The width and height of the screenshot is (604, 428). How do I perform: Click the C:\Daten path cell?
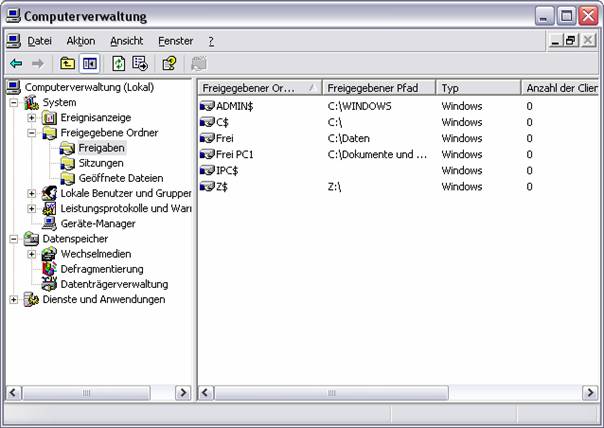349,138
